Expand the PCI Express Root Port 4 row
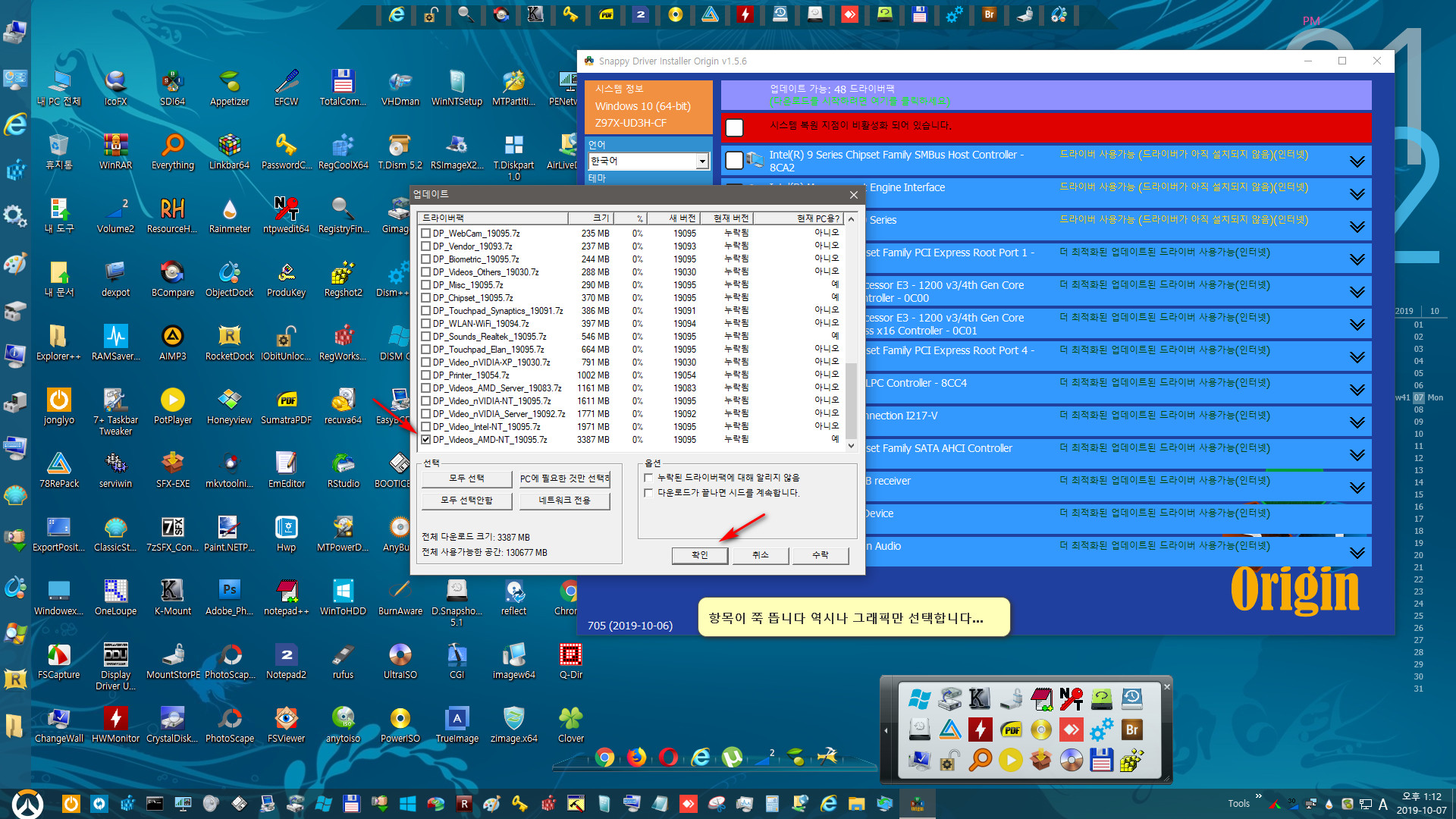The image size is (1456, 819). 1357,357
